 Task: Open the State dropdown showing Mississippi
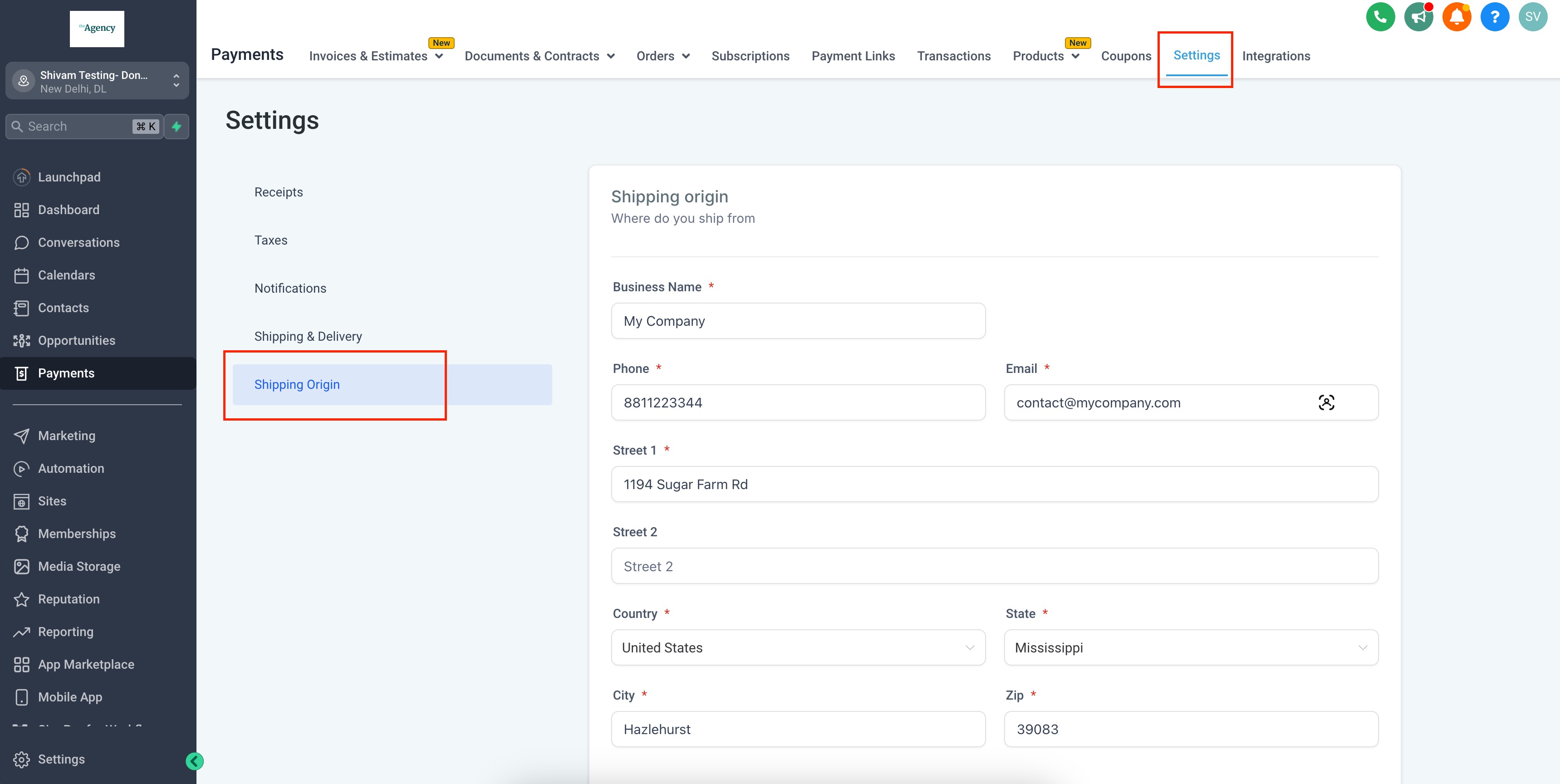click(x=1191, y=647)
